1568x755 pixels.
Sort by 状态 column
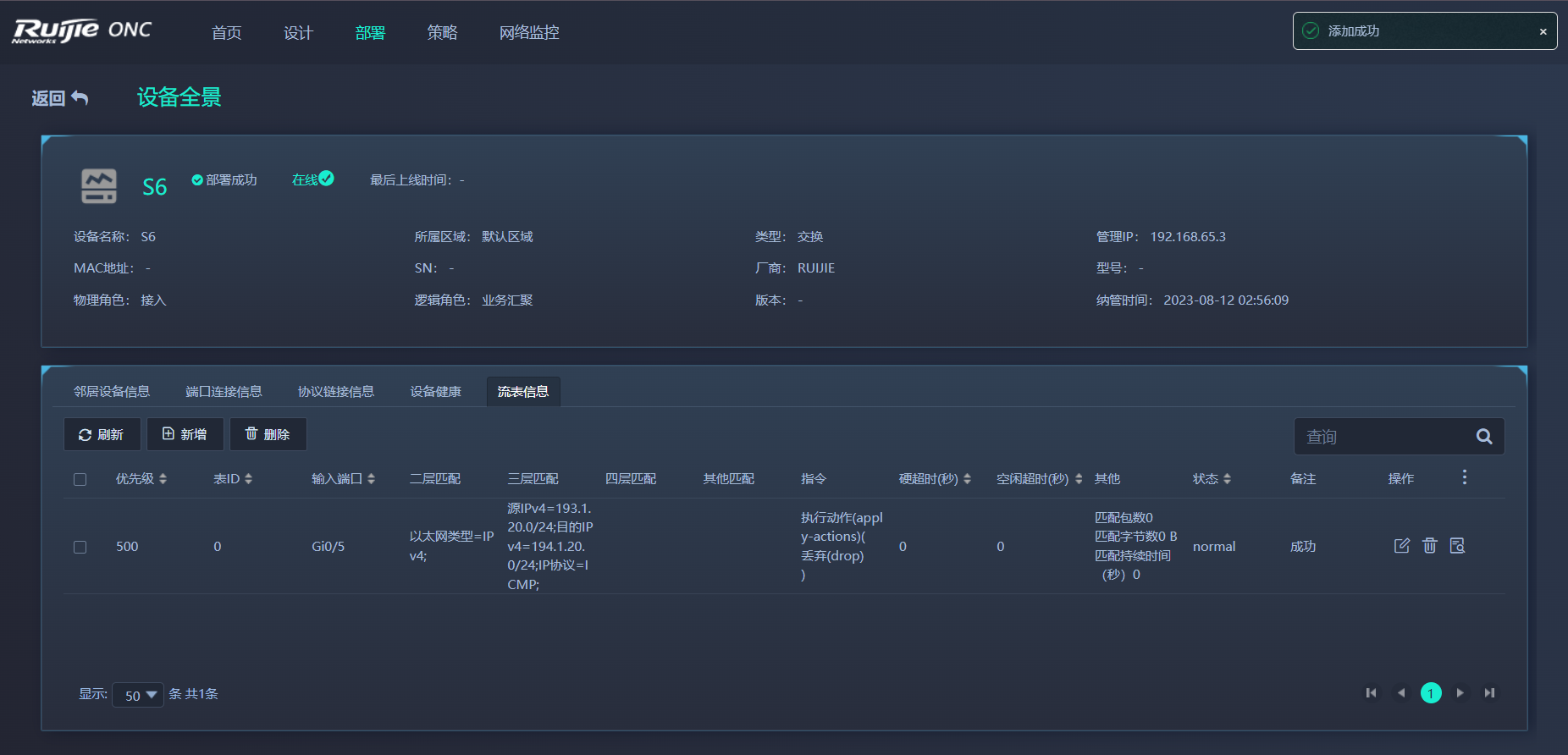click(x=1227, y=479)
